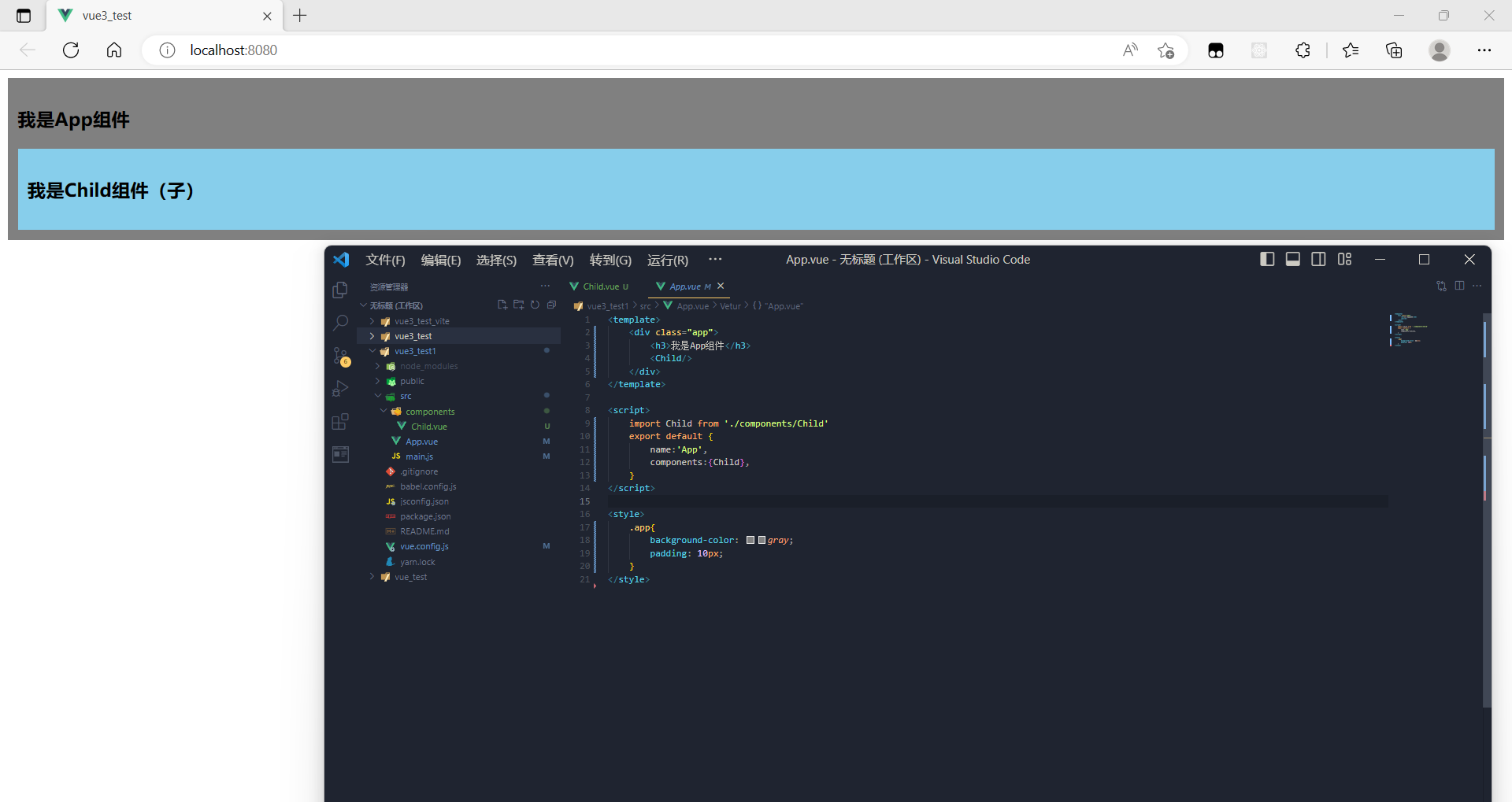Toggle the Secondary Side Bar
This screenshot has width=1512, height=802.
pos(1318,259)
